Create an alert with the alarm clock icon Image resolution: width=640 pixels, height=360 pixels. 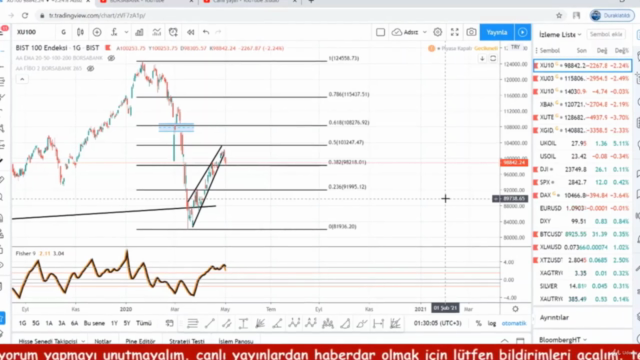(173, 32)
